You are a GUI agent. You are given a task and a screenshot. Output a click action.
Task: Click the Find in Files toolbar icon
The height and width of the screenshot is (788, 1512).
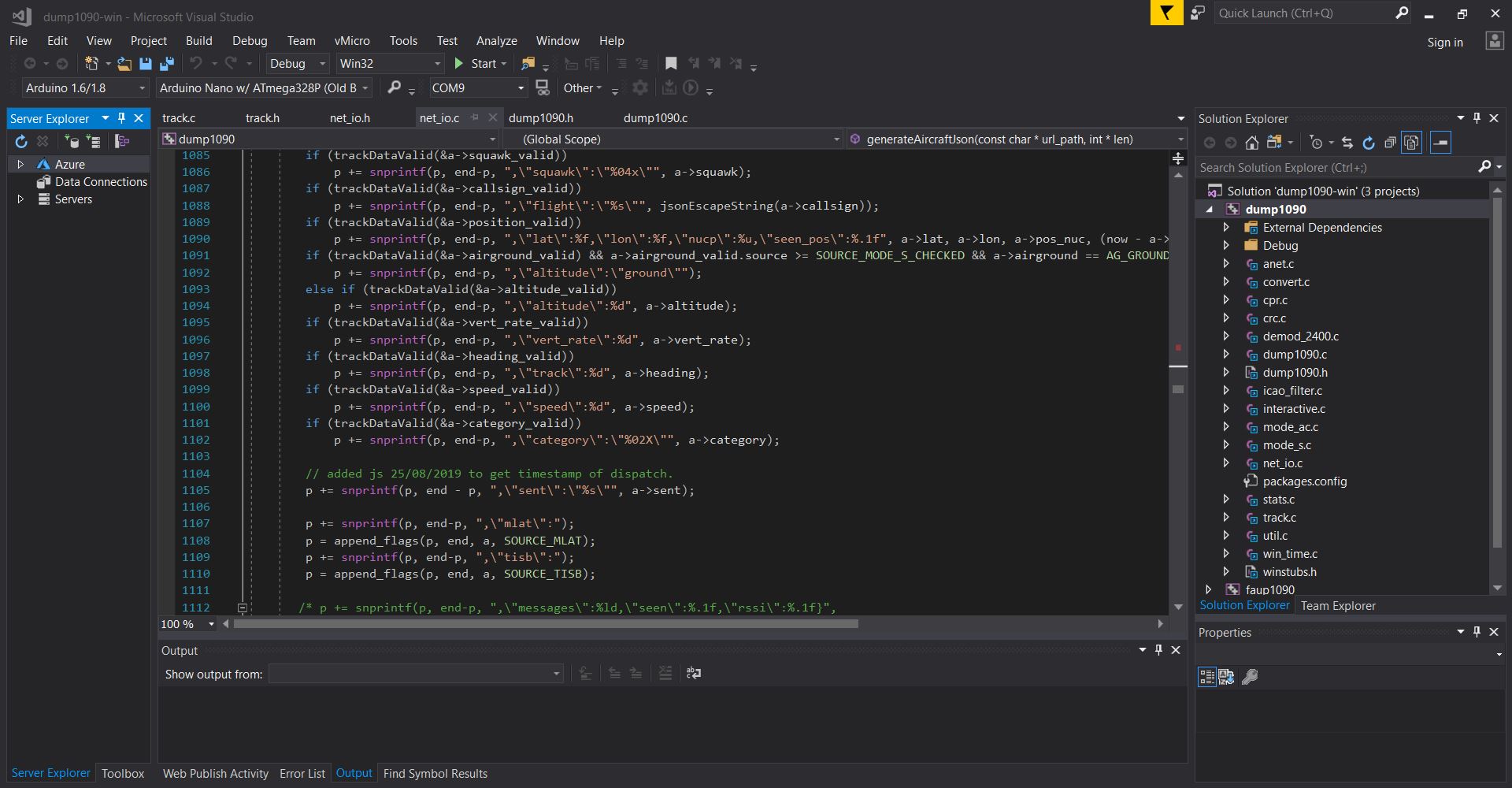pyautogui.click(x=528, y=64)
